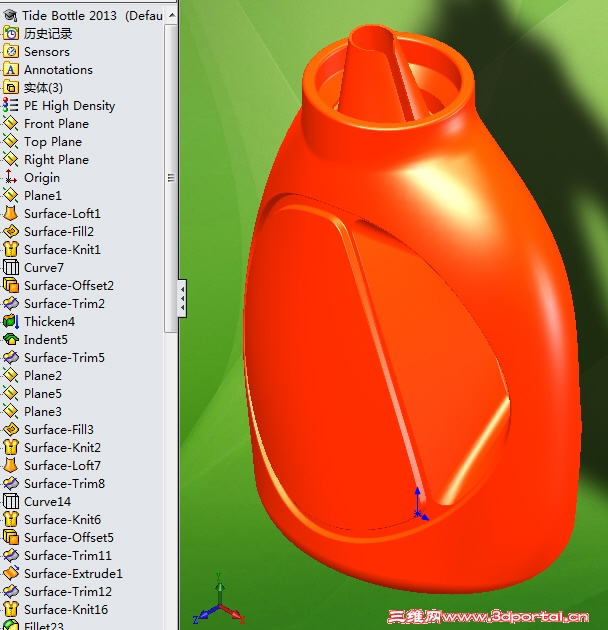608x630 pixels.
Task: Click the Surface-Extrude1 feature icon
Action: point(10,573)
